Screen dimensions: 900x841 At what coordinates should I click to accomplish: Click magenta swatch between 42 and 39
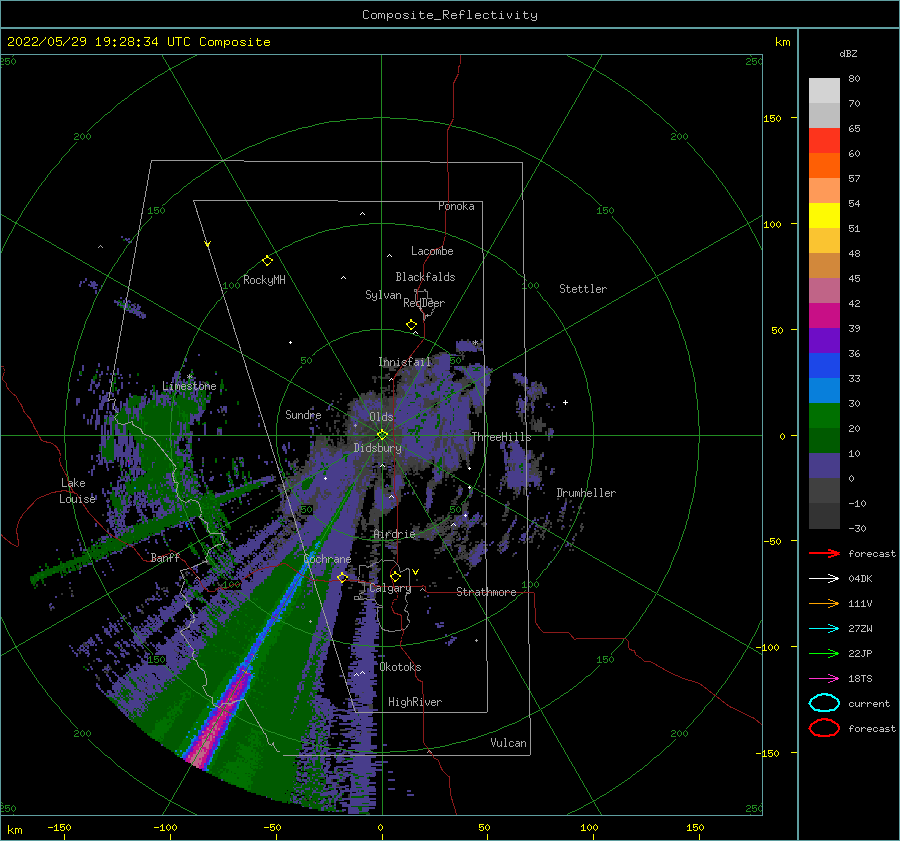824,316
